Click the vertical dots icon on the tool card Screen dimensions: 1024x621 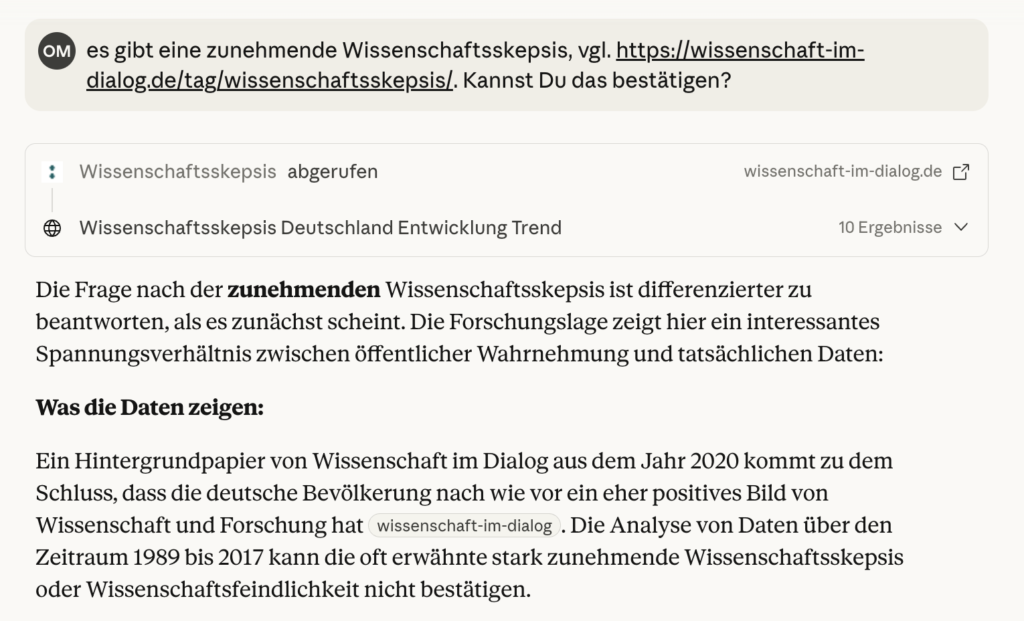coord(52,171)
